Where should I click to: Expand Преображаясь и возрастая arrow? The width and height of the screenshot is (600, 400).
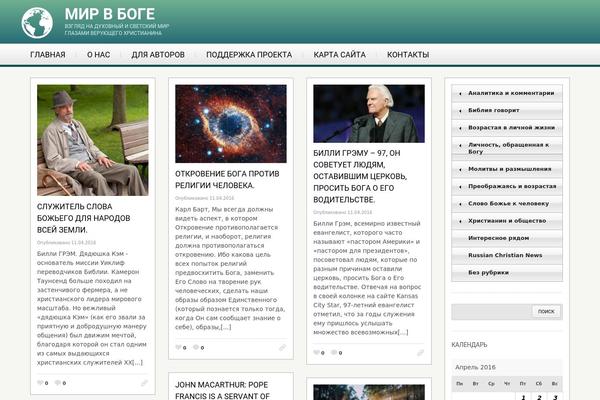pos(460,187)
